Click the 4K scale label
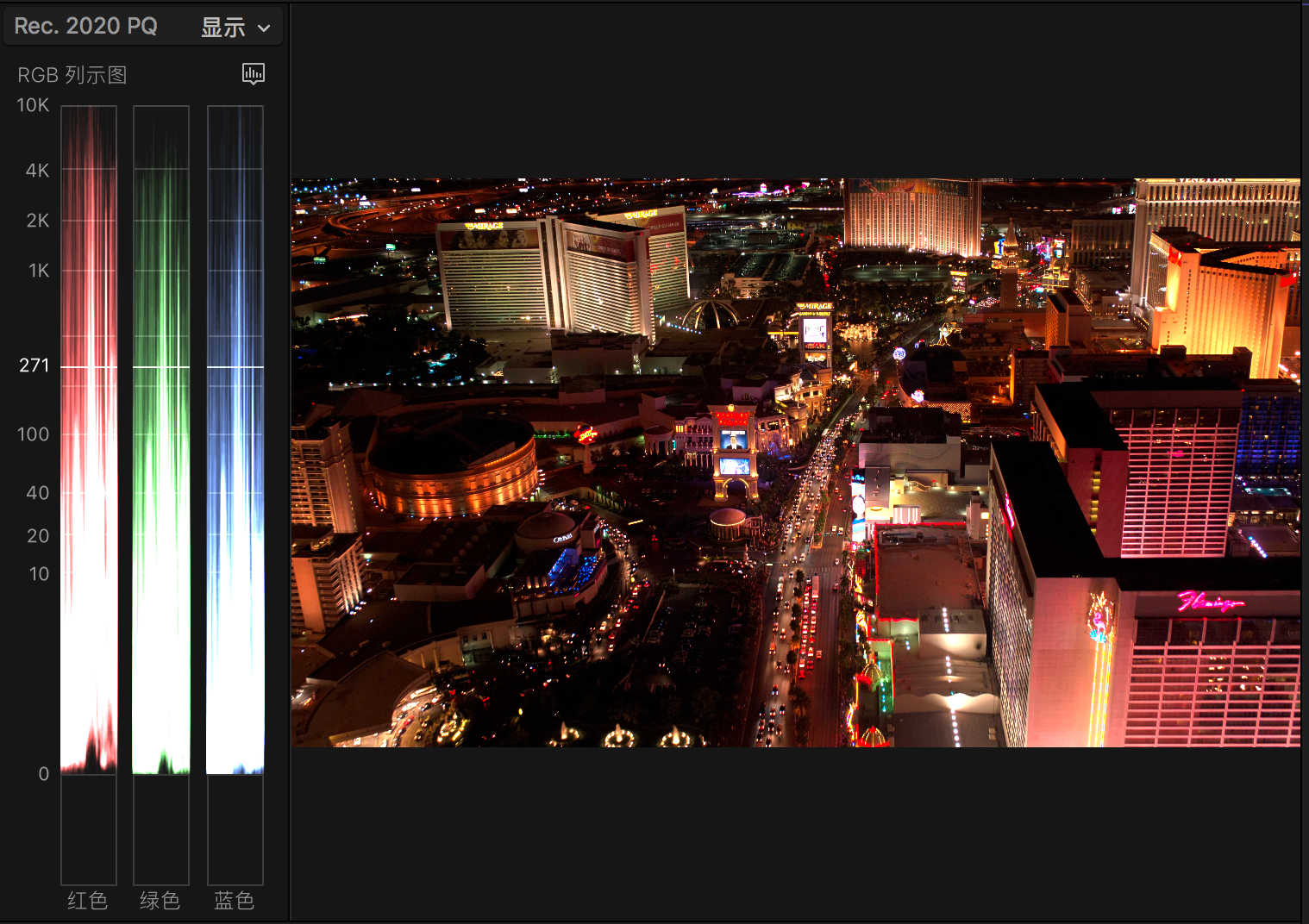 (x=37, y=171)
